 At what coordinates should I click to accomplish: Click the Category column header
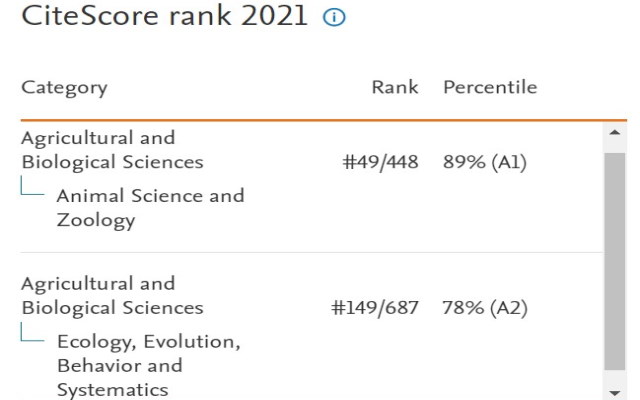[x=64, y=87]
